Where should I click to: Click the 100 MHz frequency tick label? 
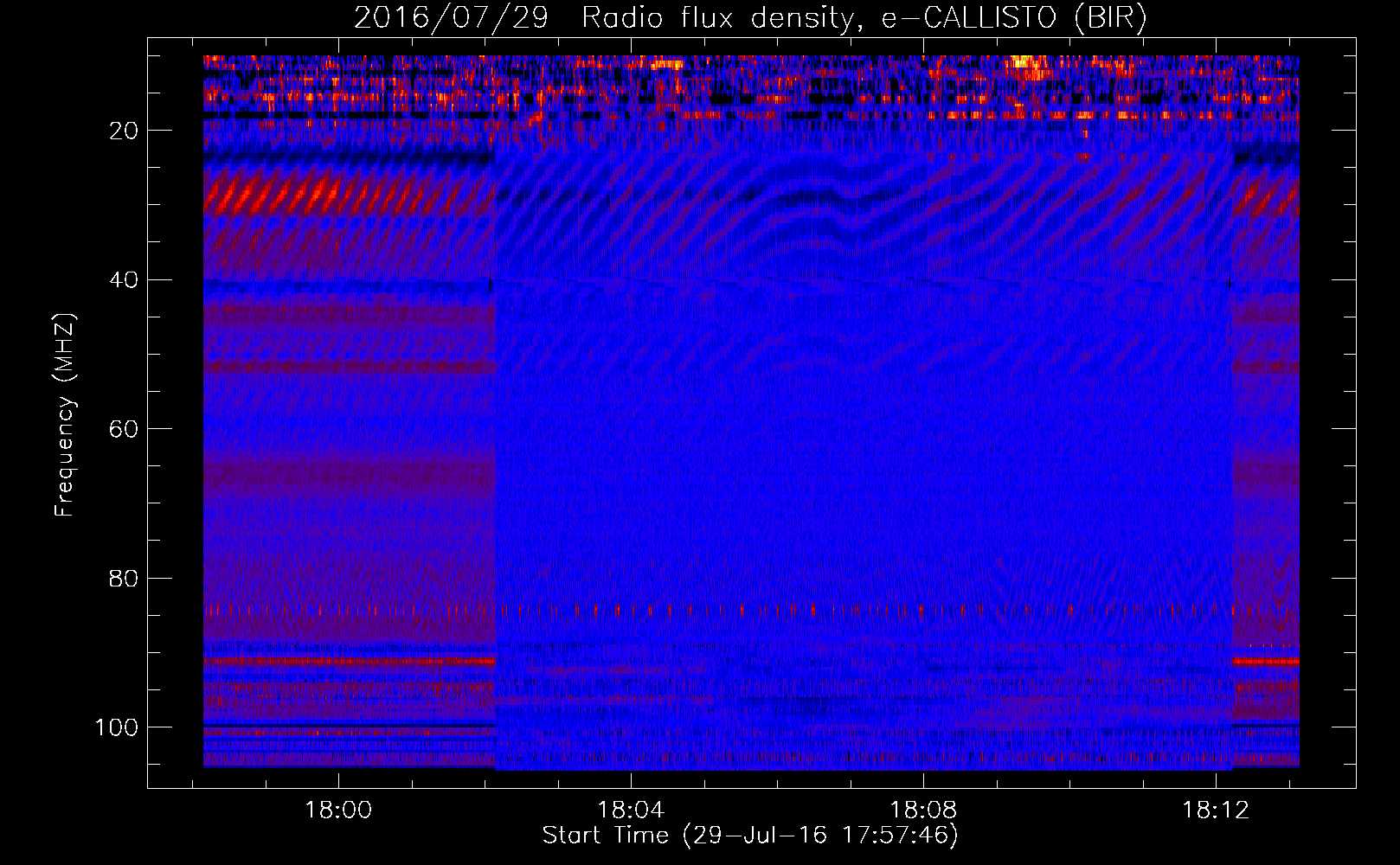[117, 727]
